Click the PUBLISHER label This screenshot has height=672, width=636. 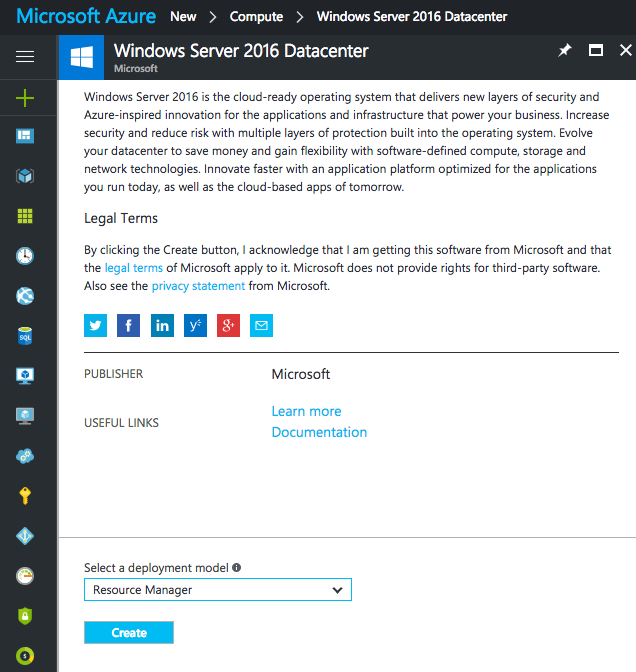[114, 374]
